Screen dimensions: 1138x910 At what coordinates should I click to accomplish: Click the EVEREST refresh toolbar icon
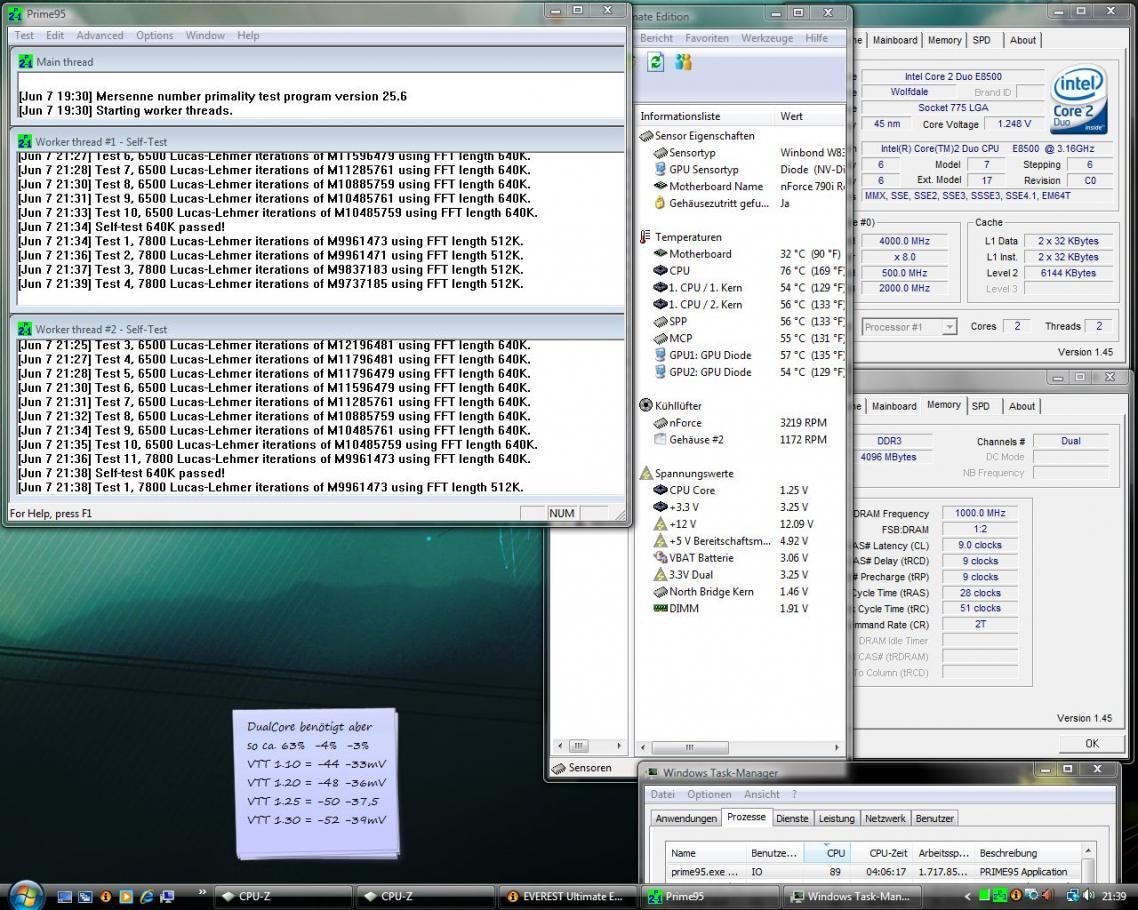655,62
